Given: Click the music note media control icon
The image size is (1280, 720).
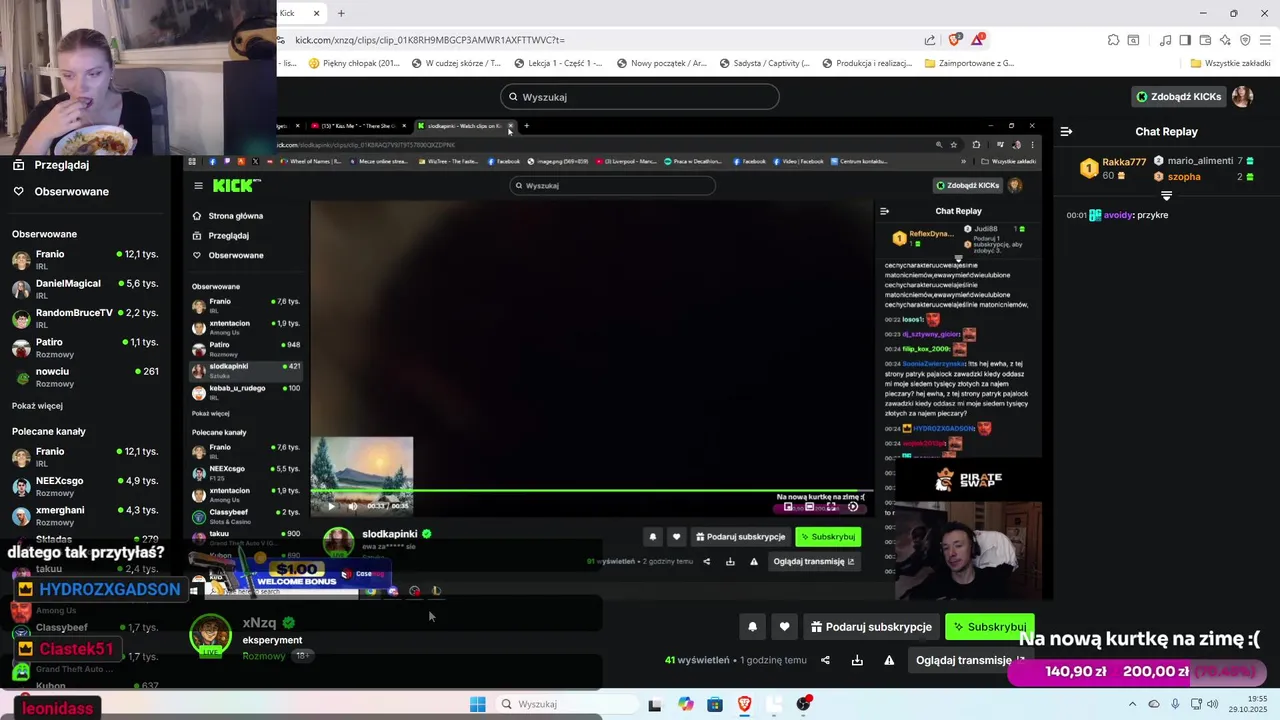Looking at the screenshot, I should click(x=1166, y=40).
